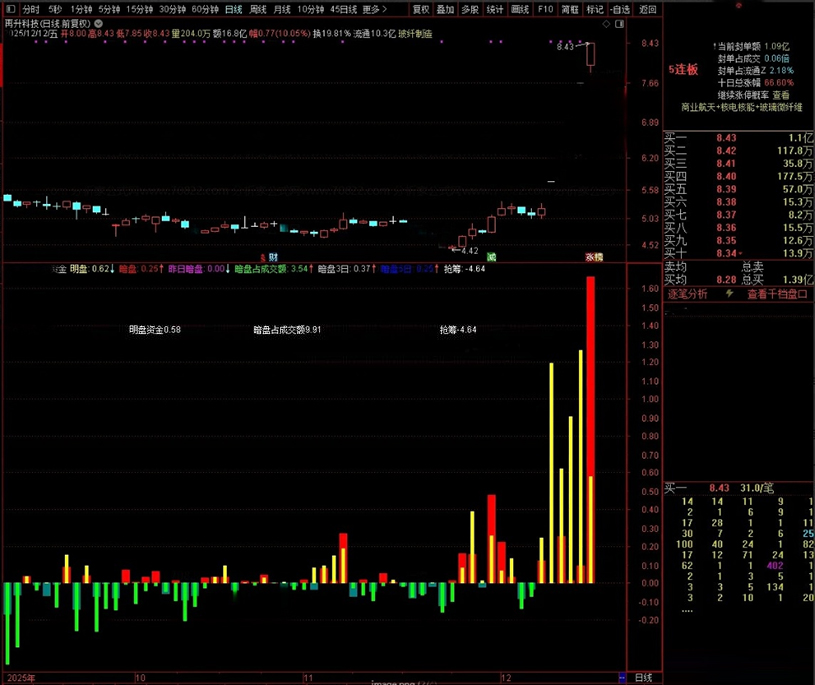Toggle 简框 simple frame
This screenshot has width=815, height=685.
pyautogui.click(x=570, y=9)
